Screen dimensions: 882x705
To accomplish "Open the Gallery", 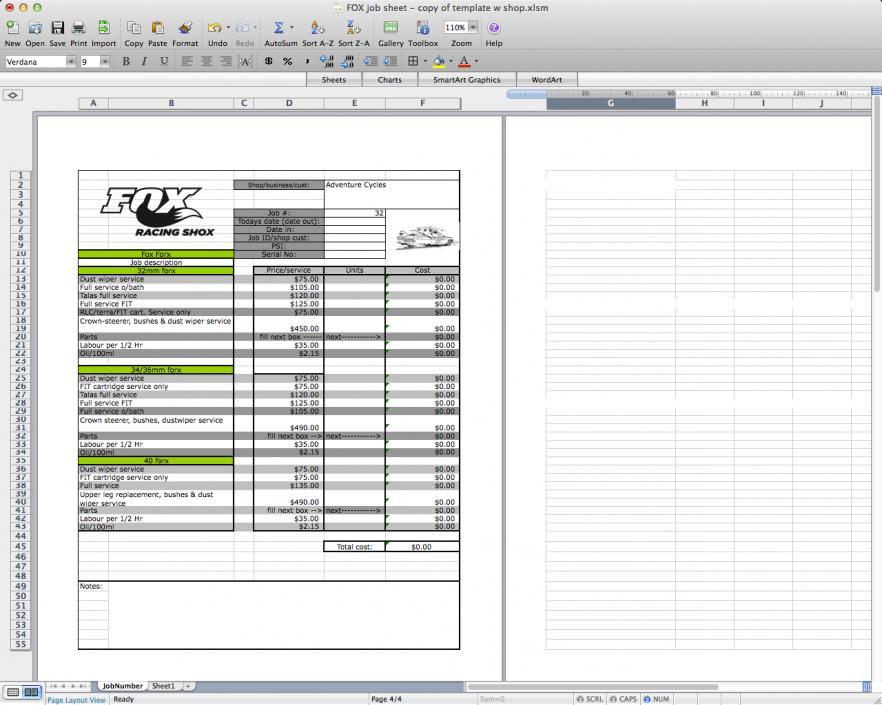I will [x=390, y=28].
